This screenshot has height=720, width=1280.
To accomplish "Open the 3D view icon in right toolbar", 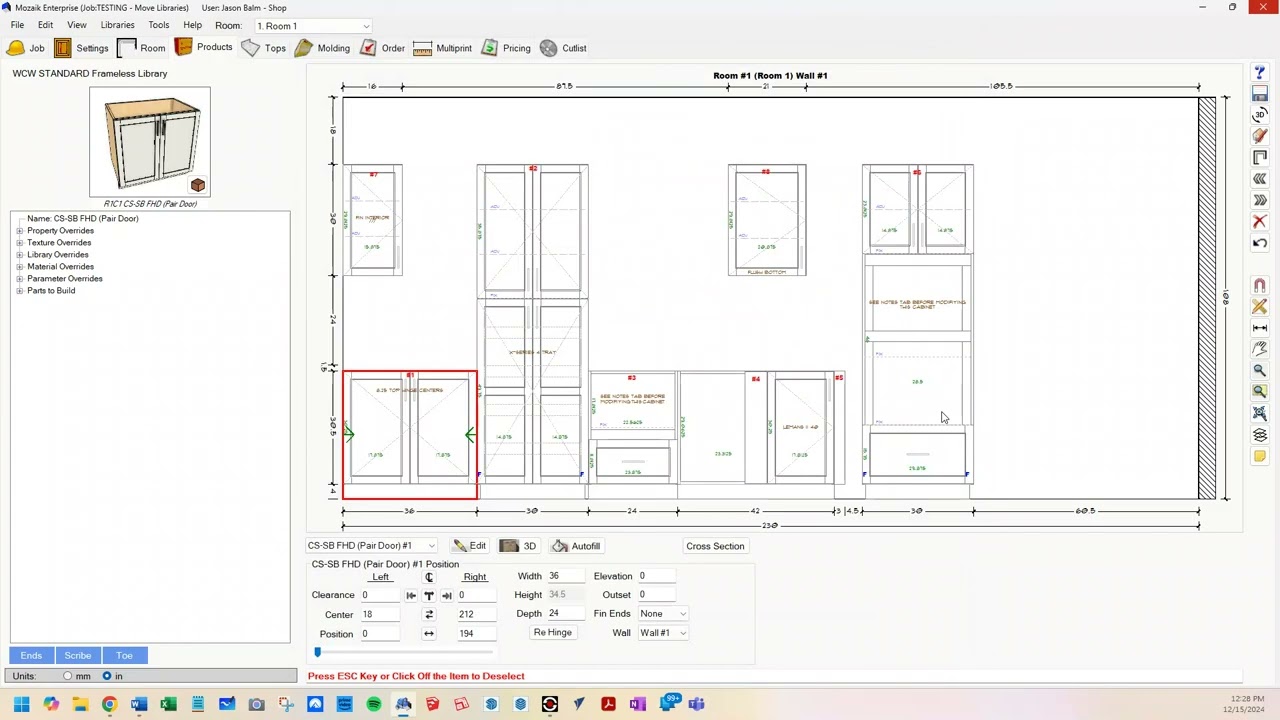I will pyautogui.click(x=1259, y=115).
